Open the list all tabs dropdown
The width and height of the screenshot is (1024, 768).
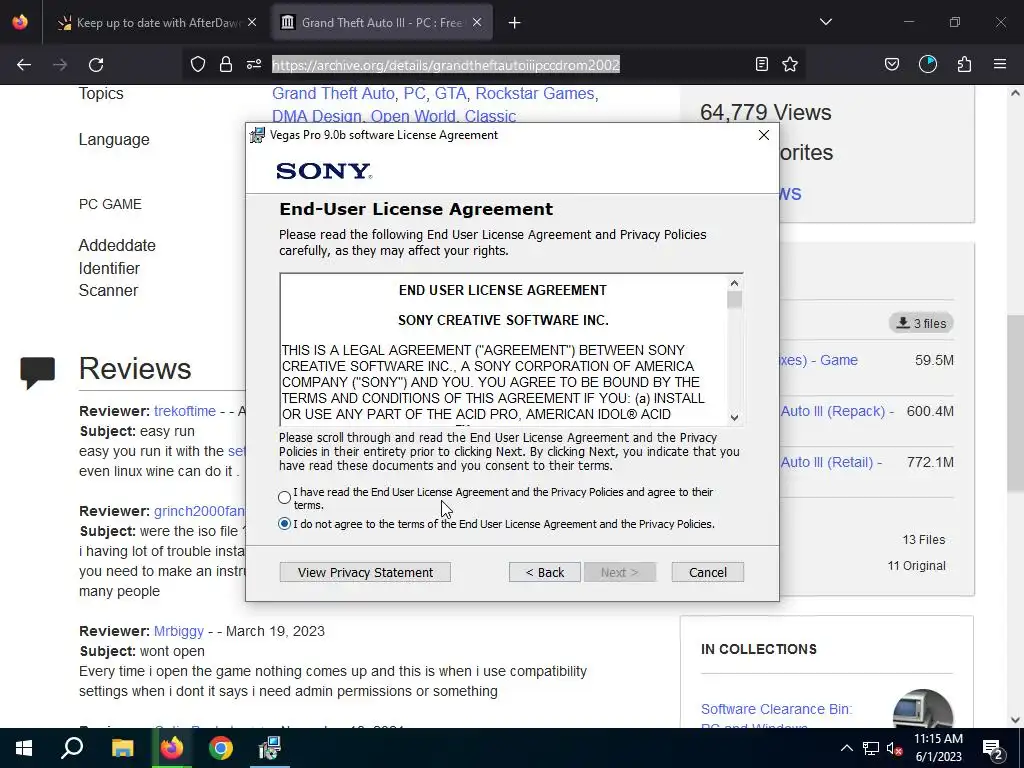pos(825,22)
